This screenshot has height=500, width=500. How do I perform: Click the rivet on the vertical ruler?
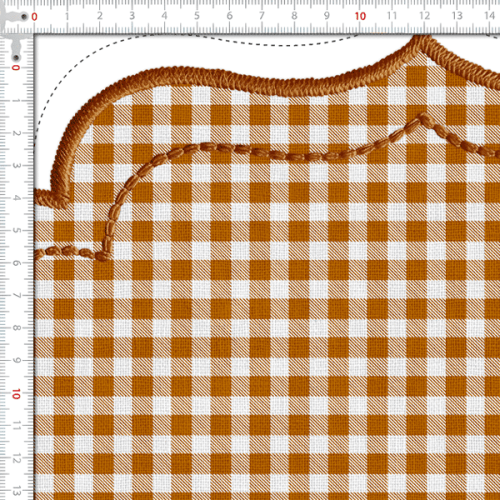[x=16, y=58]
